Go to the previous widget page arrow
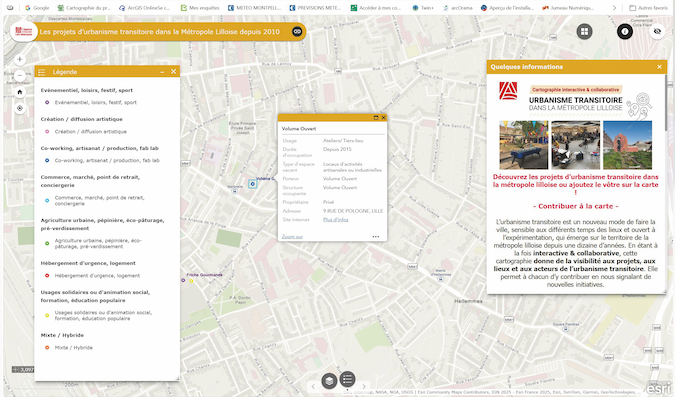Image resolution: width=675 pixels, height=397 pixels. pos(313,386)
